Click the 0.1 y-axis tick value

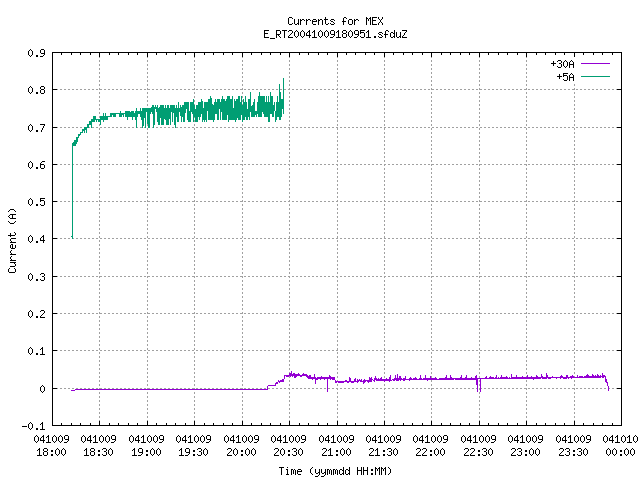coord(36,351)
